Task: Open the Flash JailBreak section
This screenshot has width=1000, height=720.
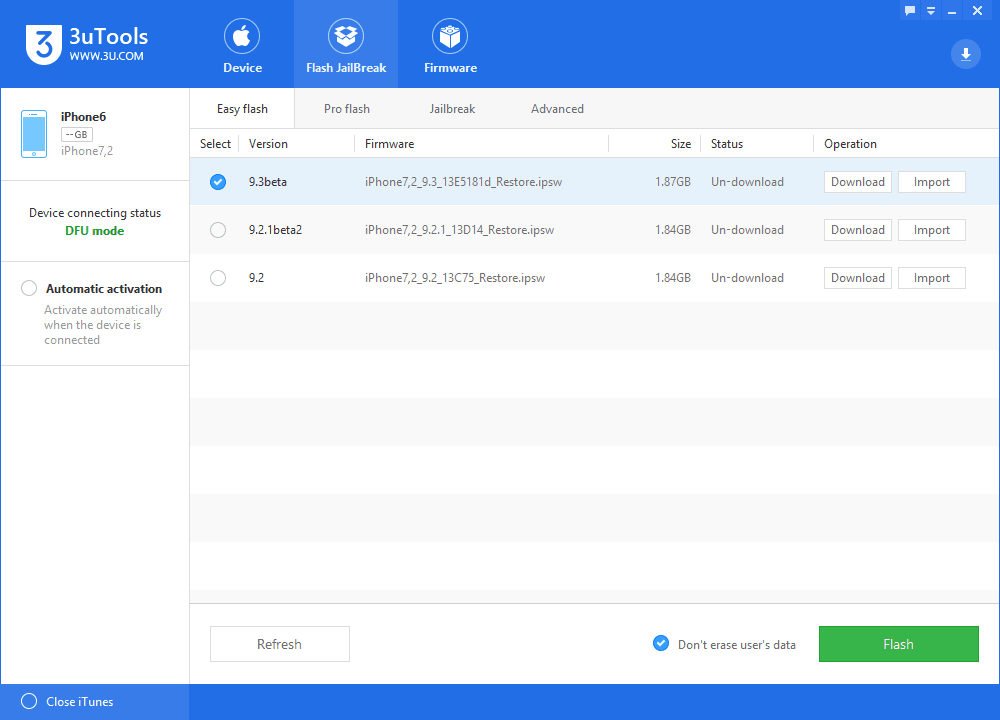Action: 346,45
